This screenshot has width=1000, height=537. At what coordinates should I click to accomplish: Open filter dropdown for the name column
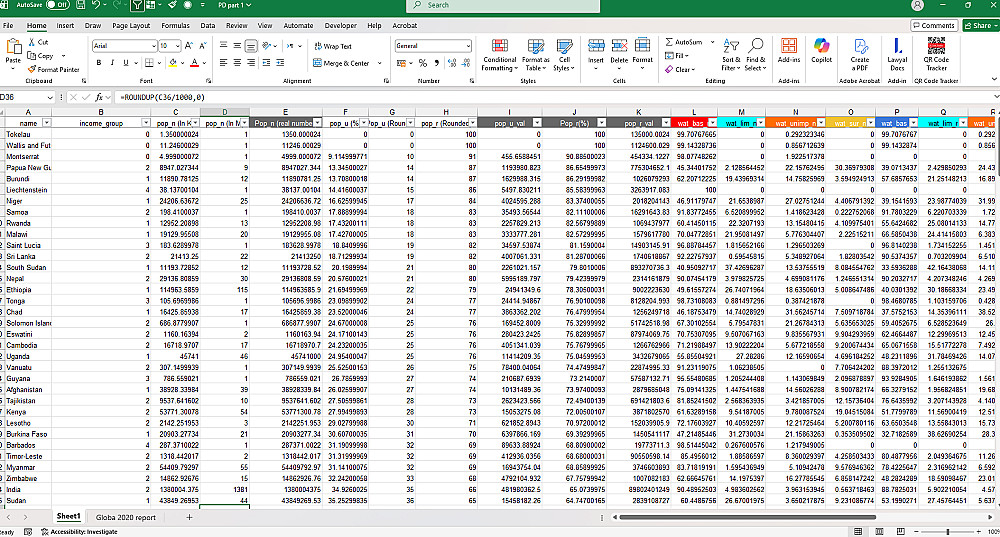[x=46, y=122]
